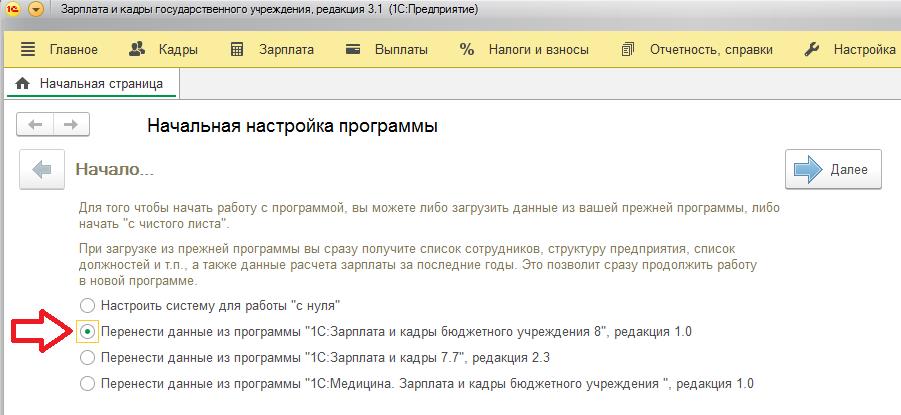Open the Зарплата section
This screenshot has width=901, height=415.
(272, 49)
